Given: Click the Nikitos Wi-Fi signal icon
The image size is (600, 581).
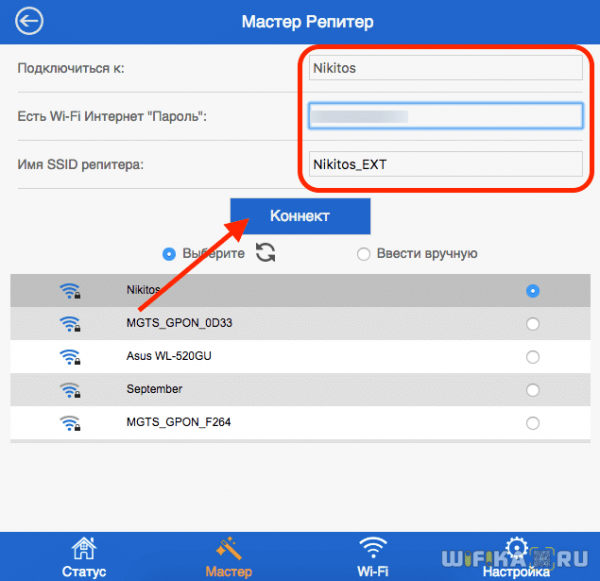Looking at the screenshot, I should pyautogui.click(x=70, y=291).
